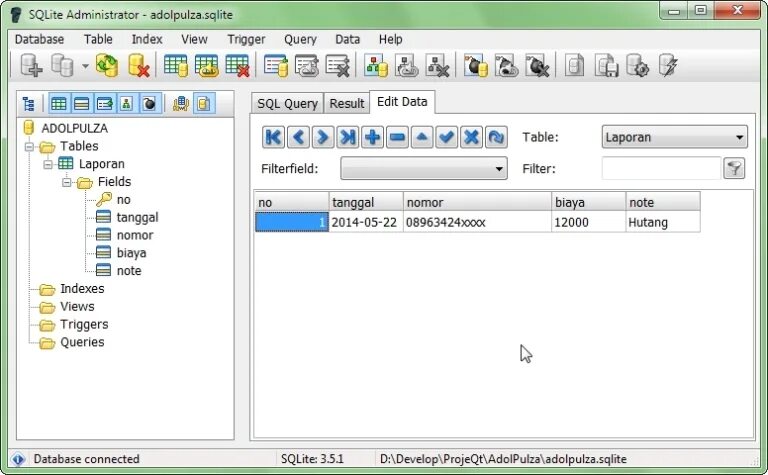Switch to the SQL Query tab
Viewport: 768px width, 475px height.
[x=288, y=103]
